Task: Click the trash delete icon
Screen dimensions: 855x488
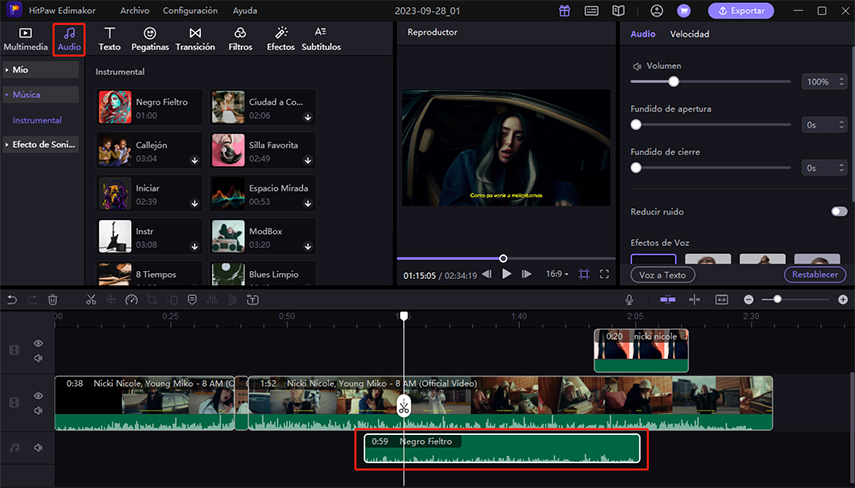Action: [x=52, y=300]
